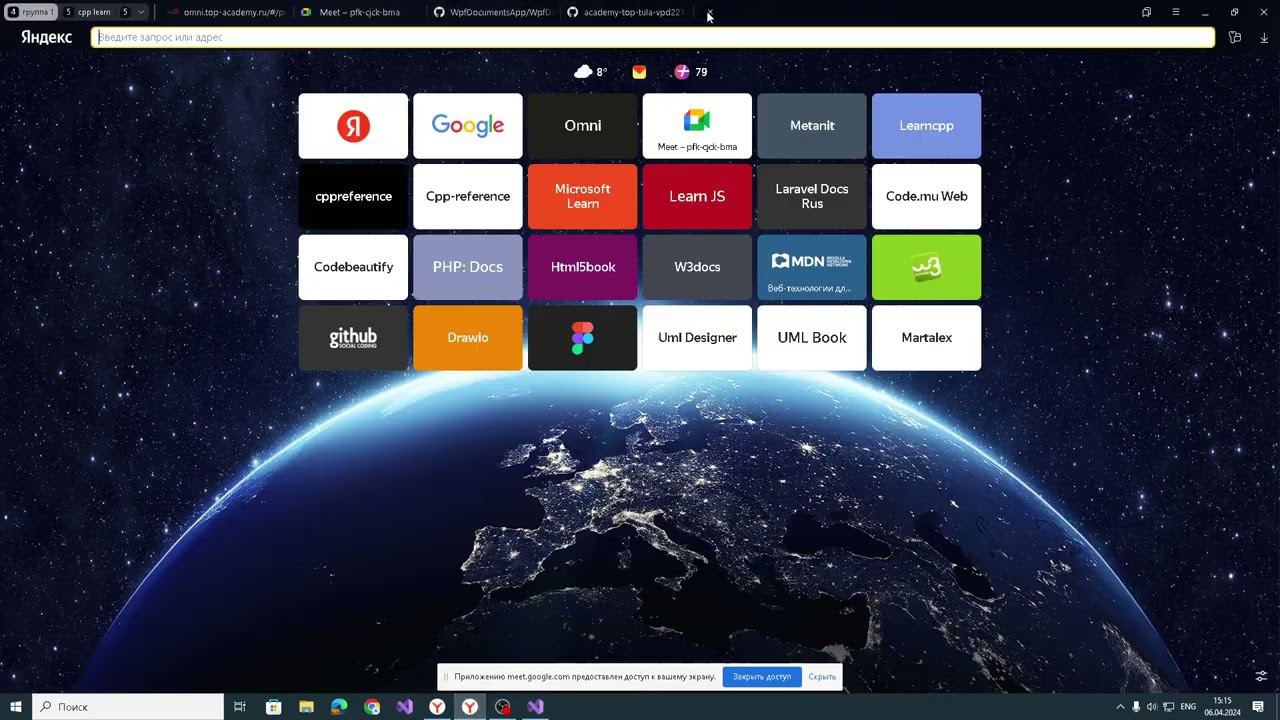Open the Laravel Docs Rus tile
This screenshot has height=720, width=1280.
point(812,197)
